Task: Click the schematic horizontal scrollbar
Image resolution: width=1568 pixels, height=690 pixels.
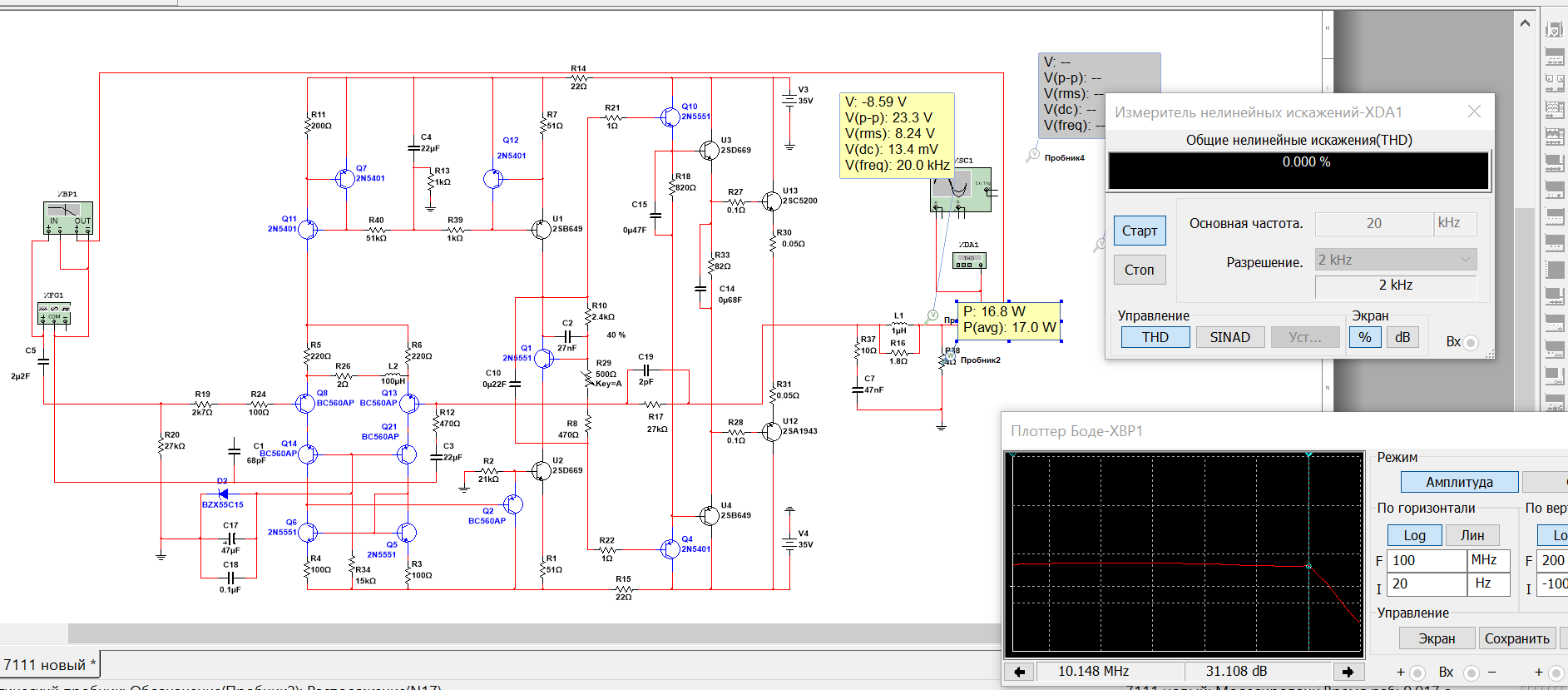Action: 532,633
